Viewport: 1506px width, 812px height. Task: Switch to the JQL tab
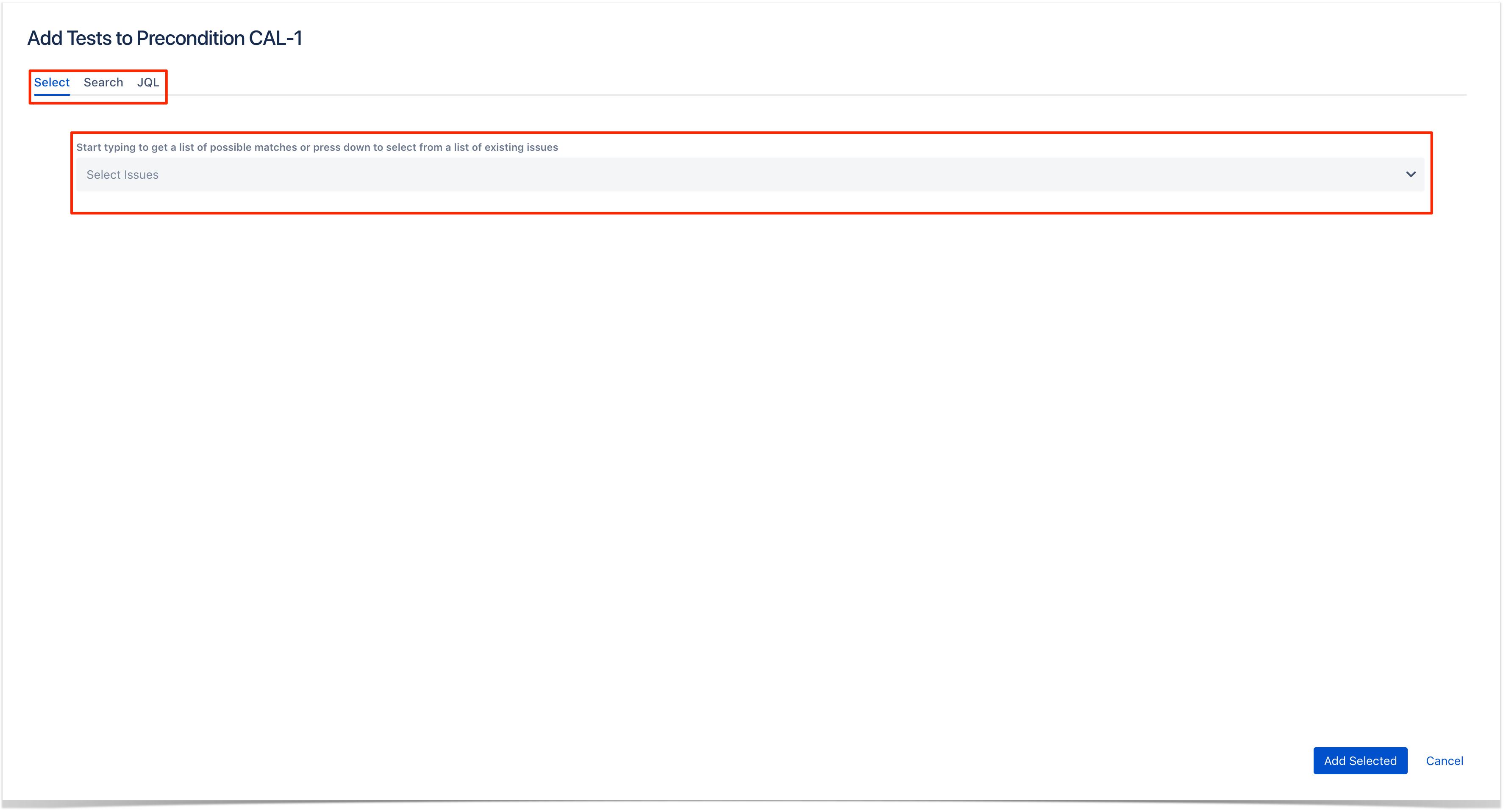click(148, 83)
